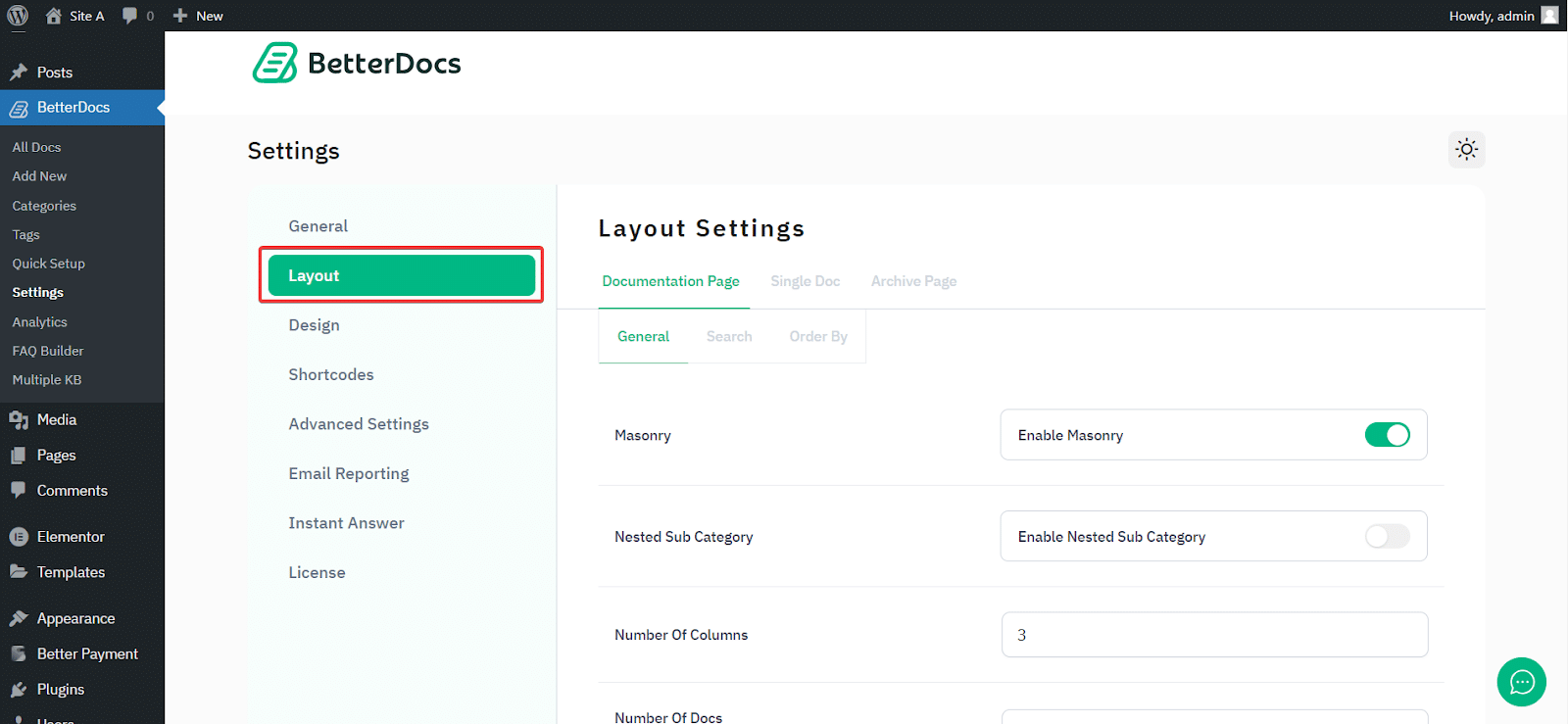The image size is (1568, 724).
Task: Open Instant Answer settings
Action: point(347,523)
